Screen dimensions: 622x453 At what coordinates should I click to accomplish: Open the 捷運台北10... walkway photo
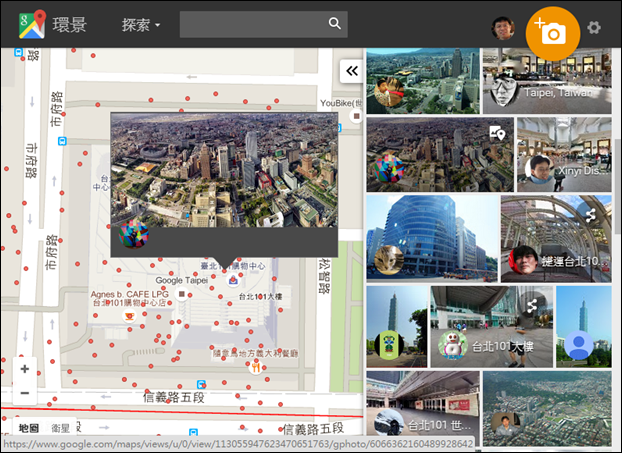(556, 238)
